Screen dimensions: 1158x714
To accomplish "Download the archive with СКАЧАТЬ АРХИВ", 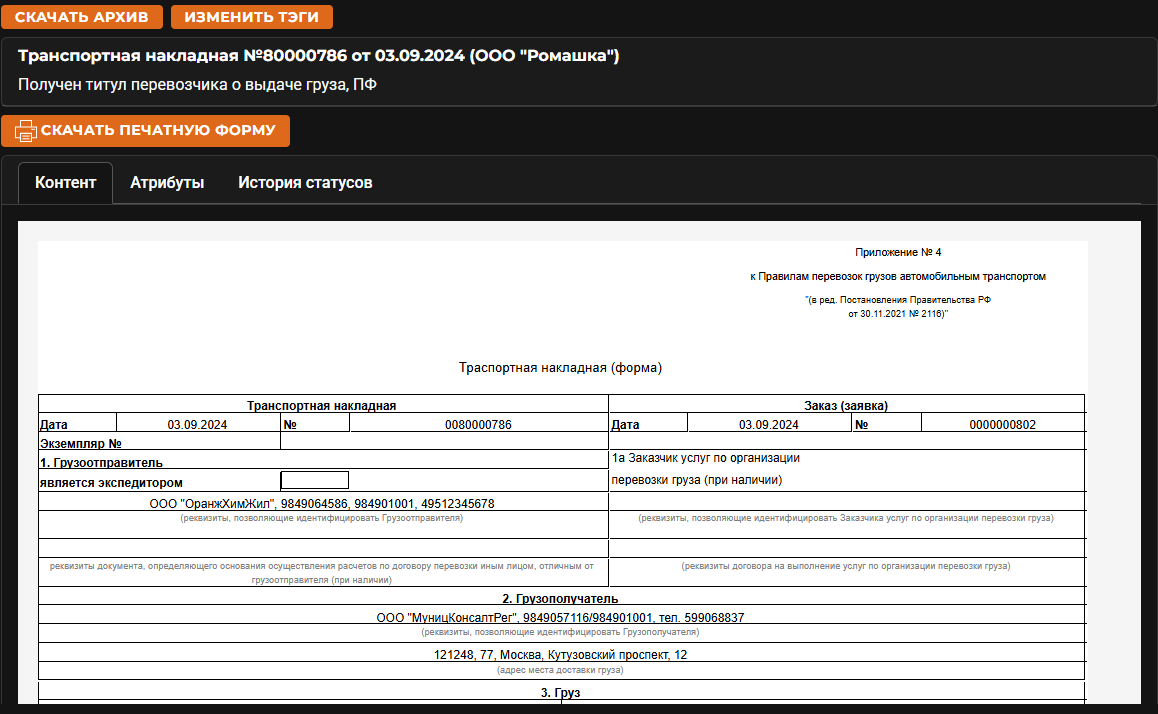I will point(82,17).
